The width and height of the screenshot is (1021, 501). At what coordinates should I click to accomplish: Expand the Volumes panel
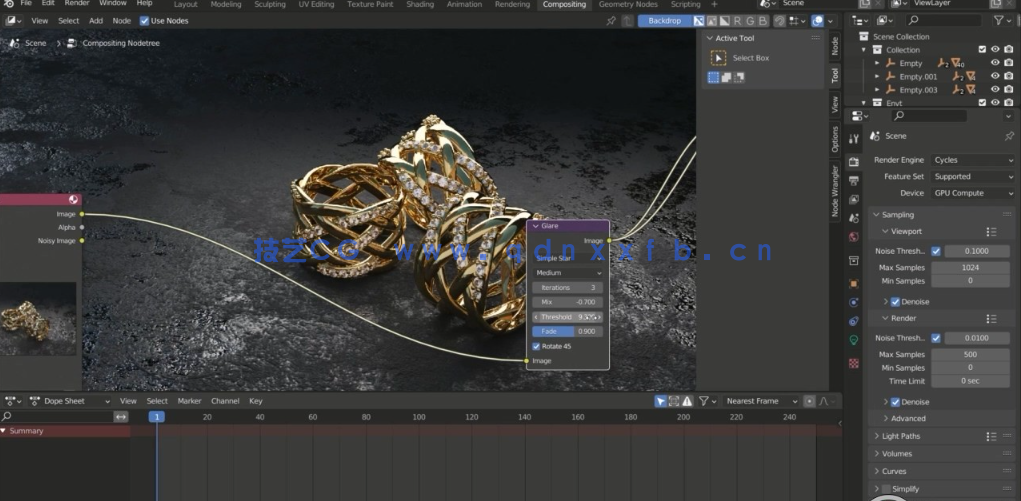876,454
